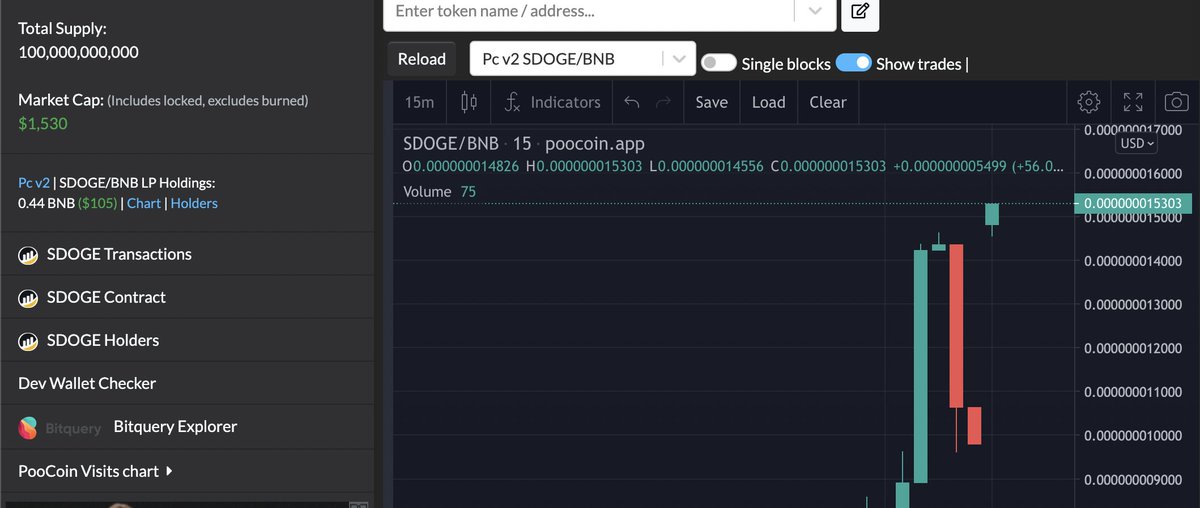
Task: Open SDOGE Holders link
Action: pos(103,341)
